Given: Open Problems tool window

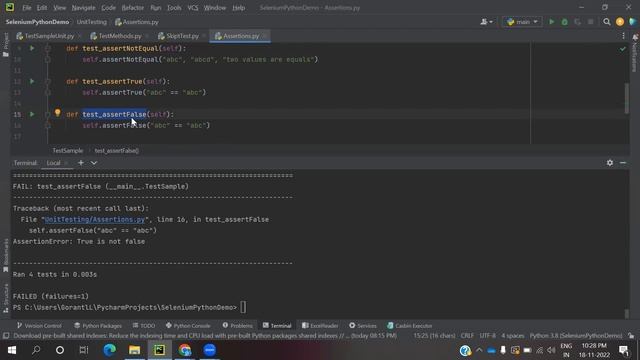Looking at the screenshot, I should pos(238,326).
